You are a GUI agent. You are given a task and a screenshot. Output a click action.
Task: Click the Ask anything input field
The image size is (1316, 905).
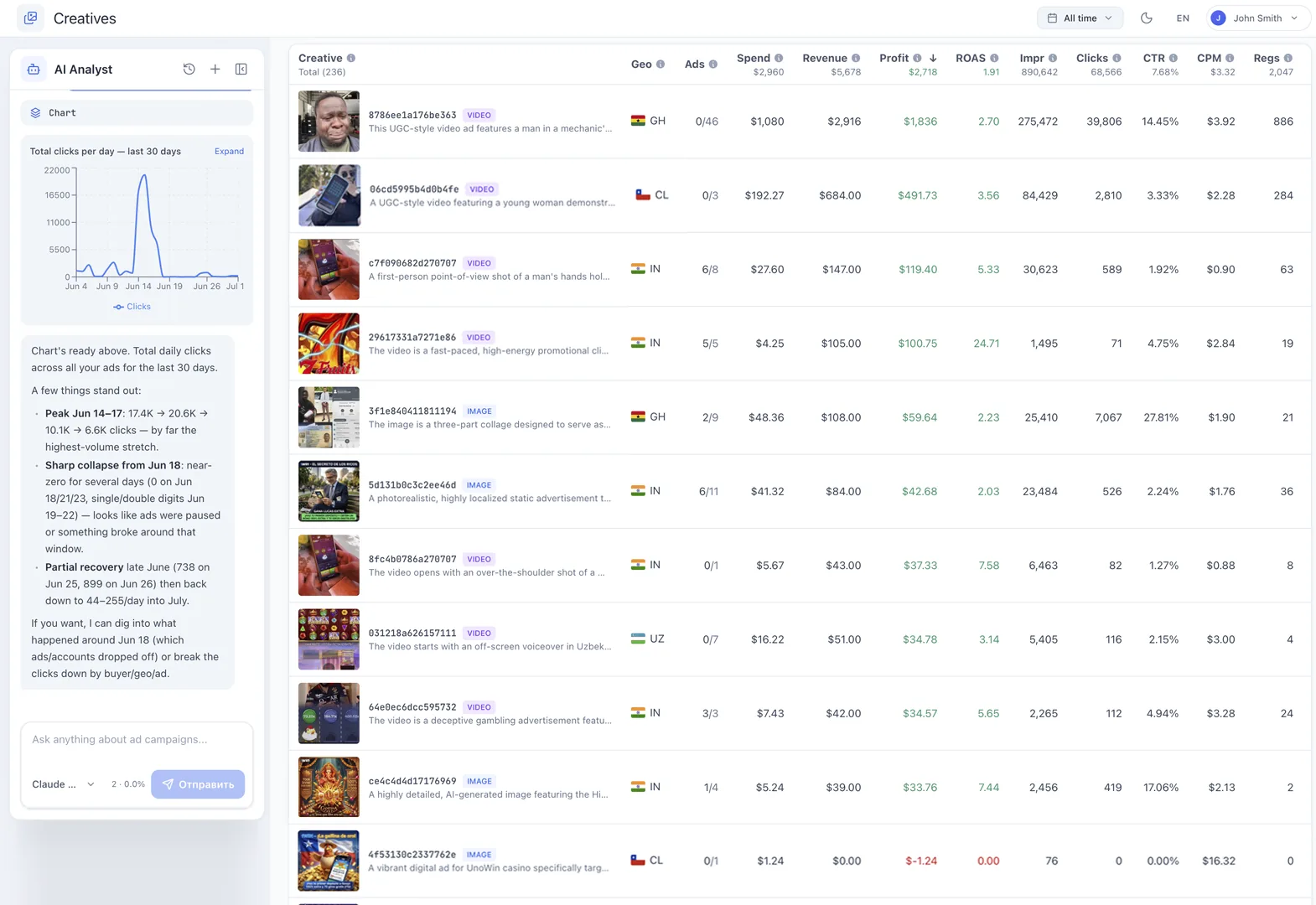click(x=137, y=740)
